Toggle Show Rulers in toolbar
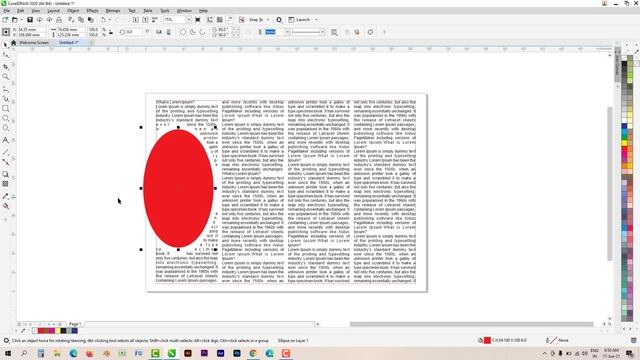 210,20
